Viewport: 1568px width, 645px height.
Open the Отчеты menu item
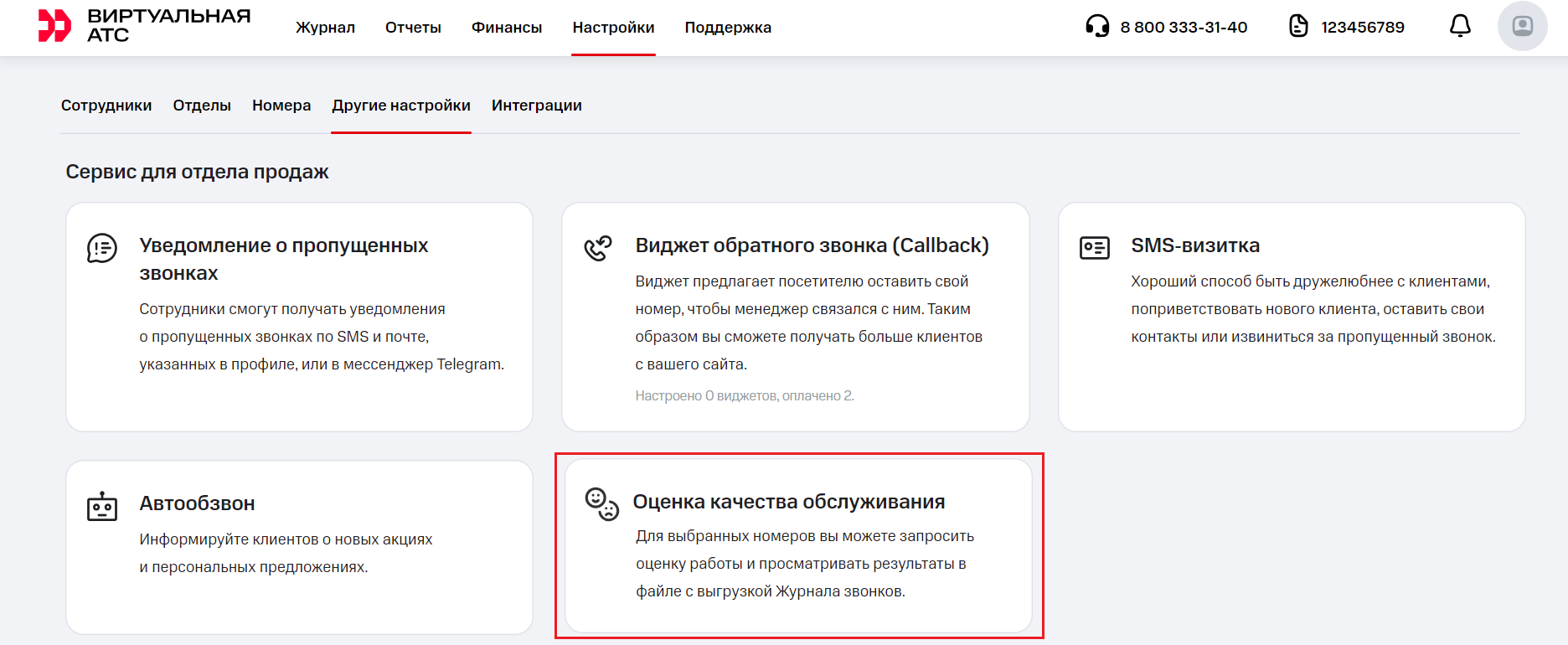(413, 28)
